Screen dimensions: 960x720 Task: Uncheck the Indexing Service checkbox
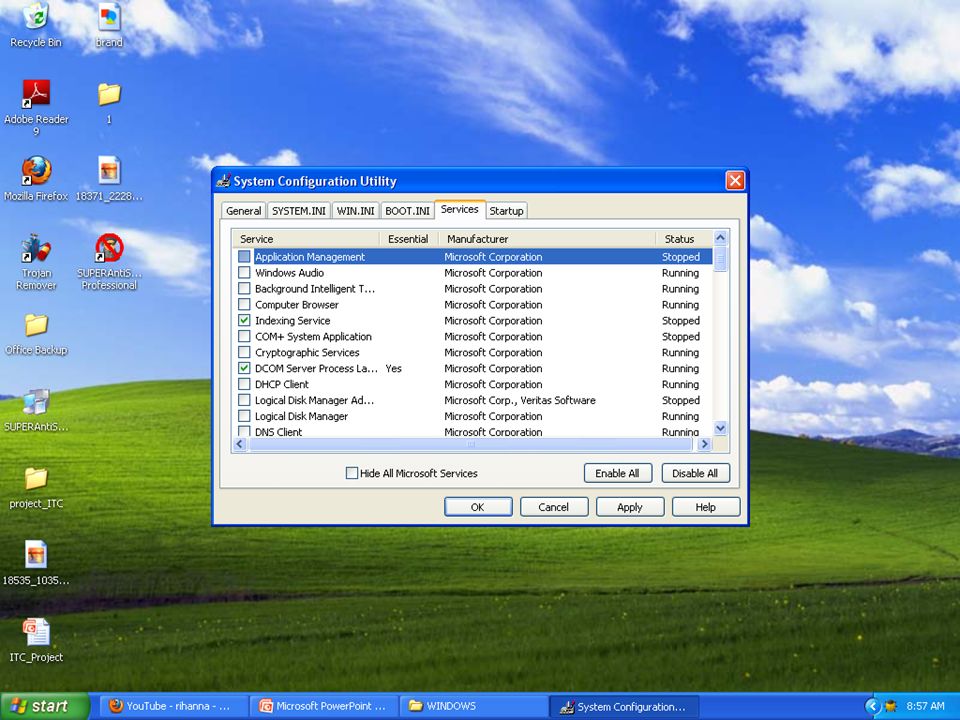pos(244,320)
